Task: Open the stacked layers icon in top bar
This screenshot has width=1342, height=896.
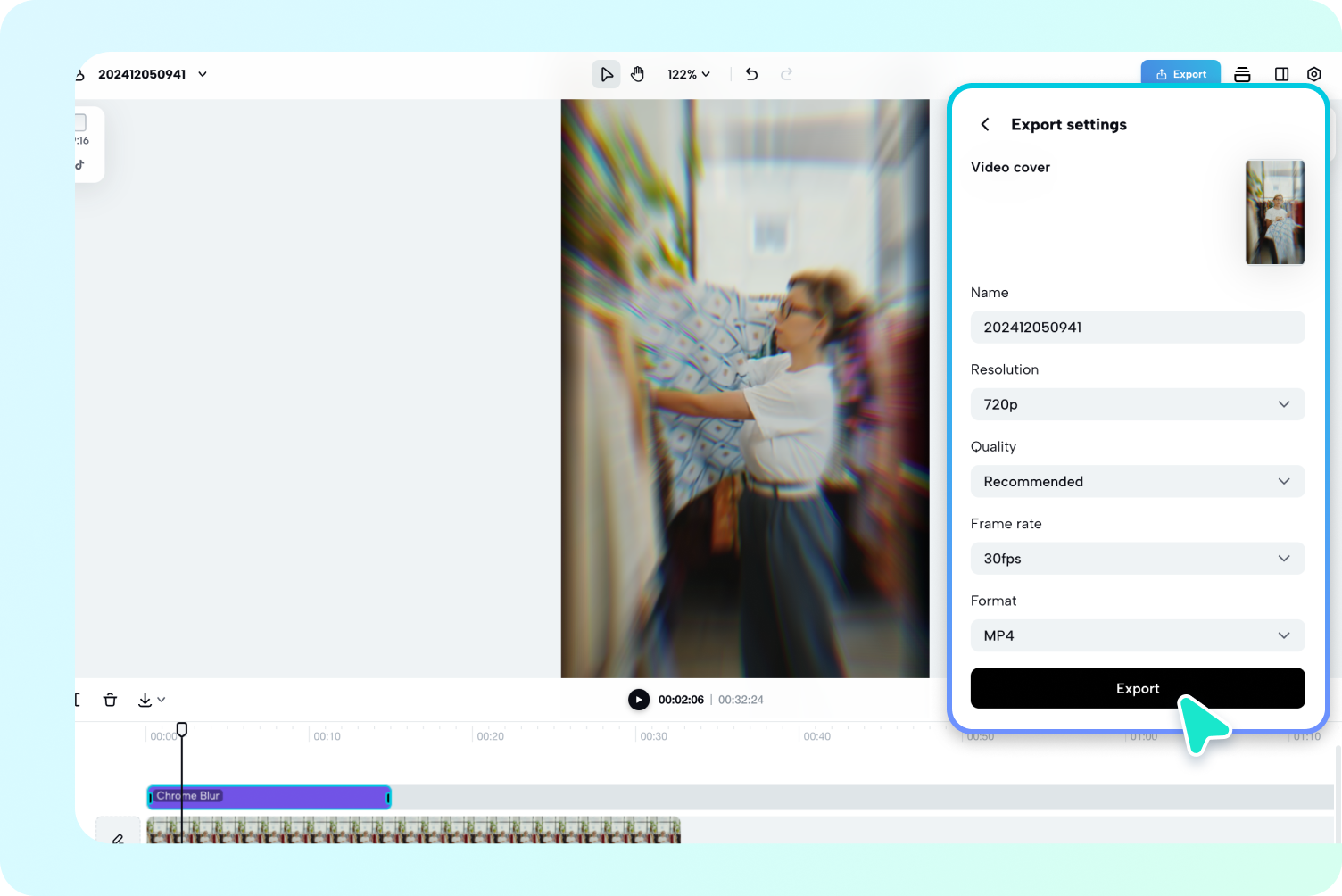Action: click(x=1242, y=74)
